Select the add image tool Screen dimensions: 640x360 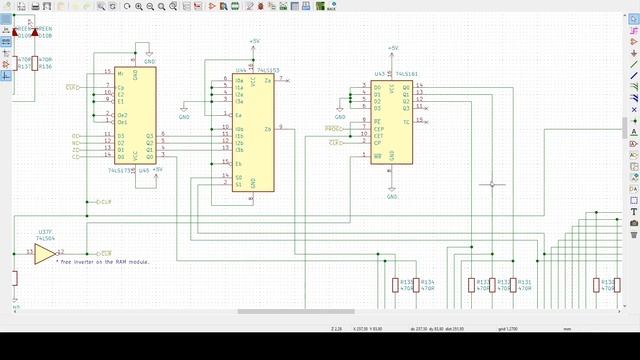tap(634, 223)
